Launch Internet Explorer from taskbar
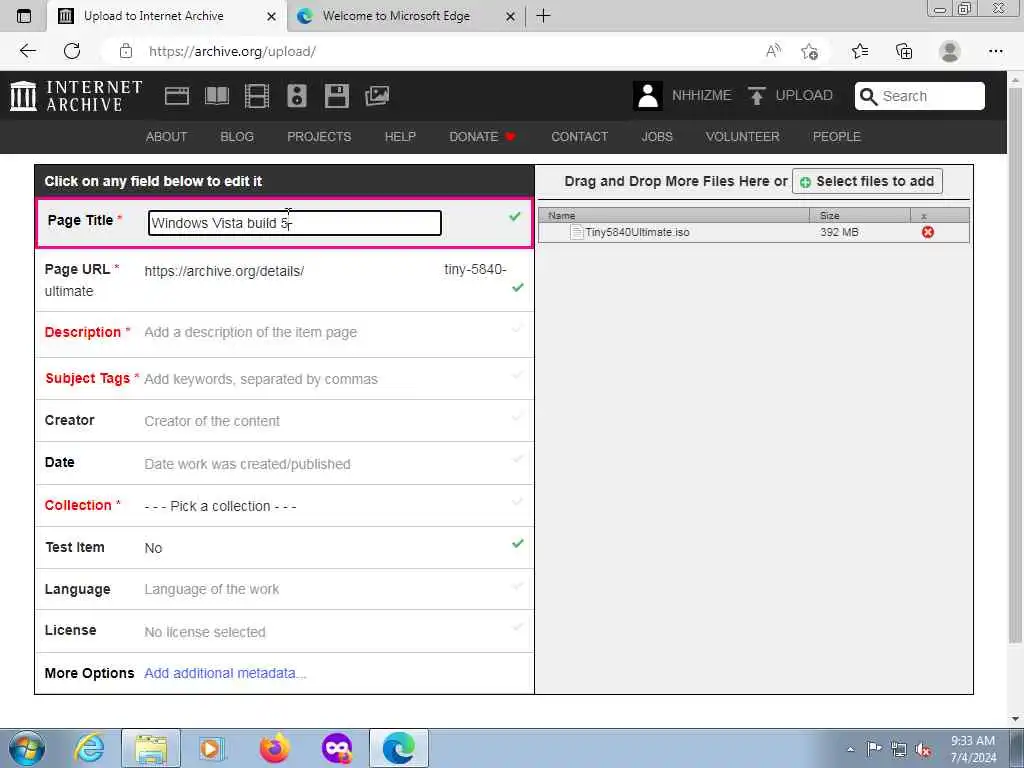Viewport: 1024px width, 768px height. tap(89, 748)
